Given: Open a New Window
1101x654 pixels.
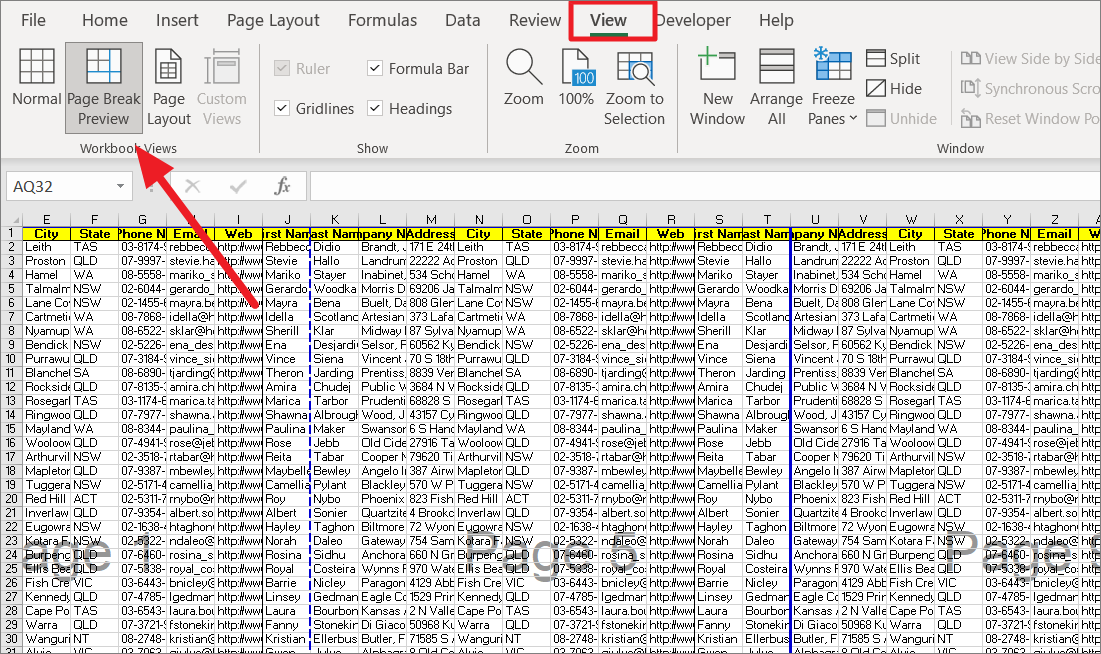Looking at the screenshot, I should click(x=717, y=88).
